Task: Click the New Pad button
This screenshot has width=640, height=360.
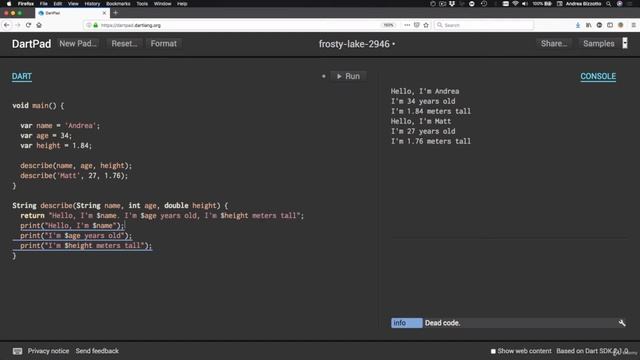Action: (x=78, y=43)
